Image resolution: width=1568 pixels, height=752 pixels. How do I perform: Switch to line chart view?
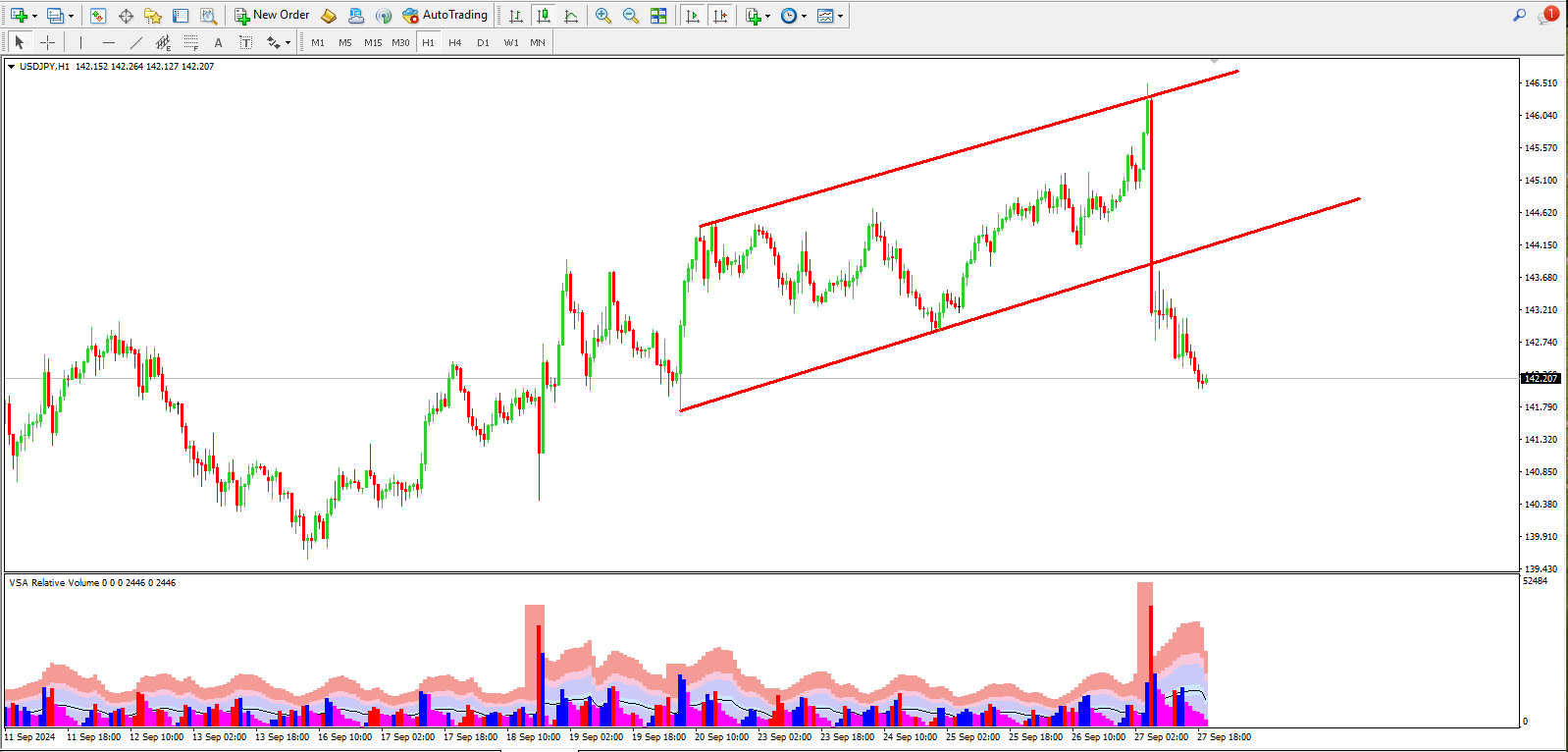[x=571, y=16]
